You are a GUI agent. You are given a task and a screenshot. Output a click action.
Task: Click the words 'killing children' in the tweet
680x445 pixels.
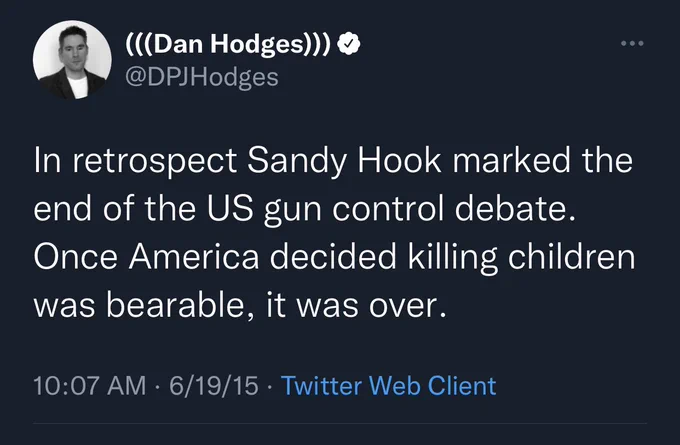[521, 258]
